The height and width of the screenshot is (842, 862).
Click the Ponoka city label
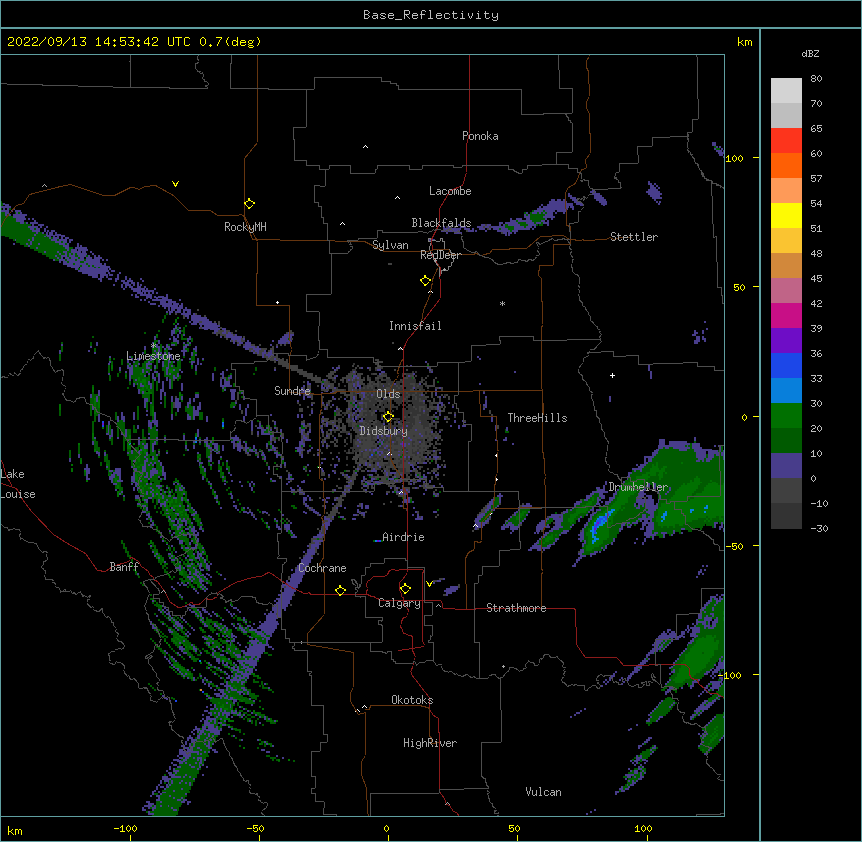480,136
